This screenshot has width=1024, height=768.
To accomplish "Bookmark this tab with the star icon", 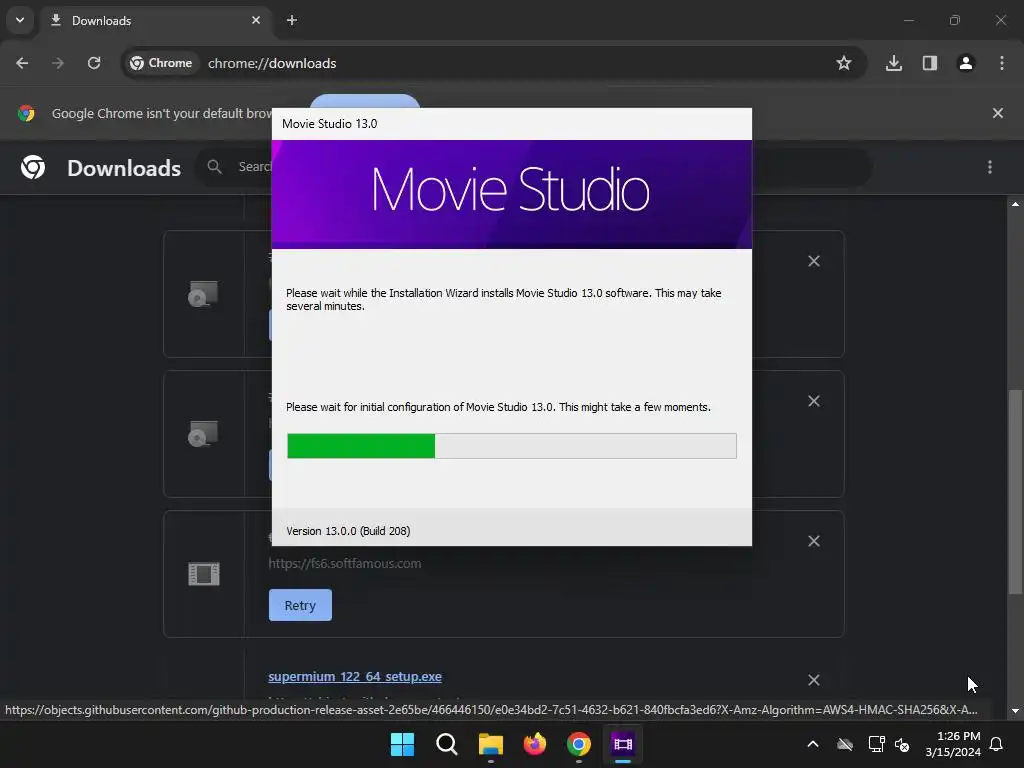I will (844, 63).
